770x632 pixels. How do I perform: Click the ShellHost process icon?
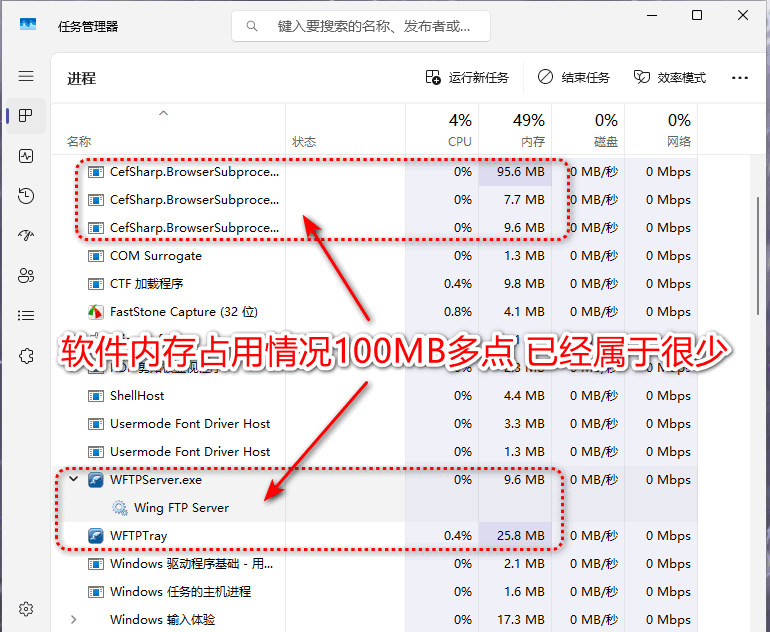click(95, 396)
